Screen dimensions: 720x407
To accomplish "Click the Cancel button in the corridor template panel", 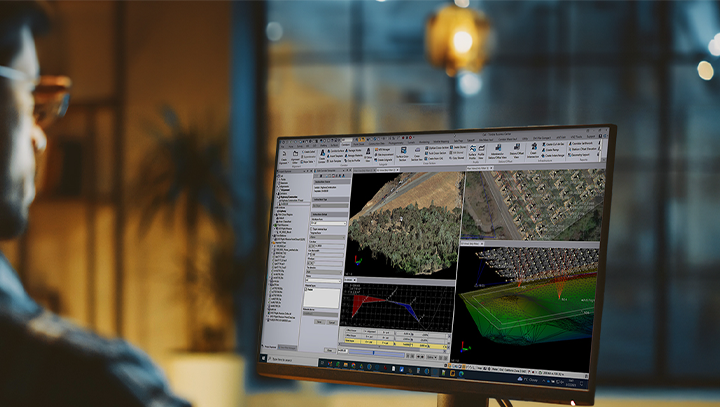I will coord(332,322).
